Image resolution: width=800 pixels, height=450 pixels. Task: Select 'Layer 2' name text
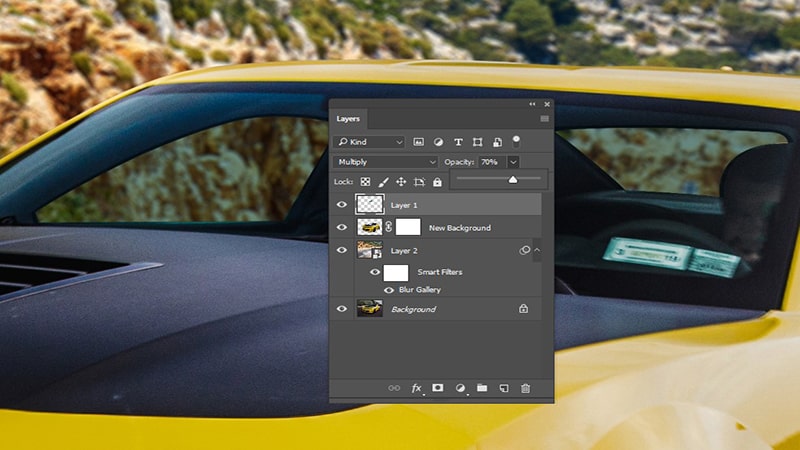pos(404,251)
